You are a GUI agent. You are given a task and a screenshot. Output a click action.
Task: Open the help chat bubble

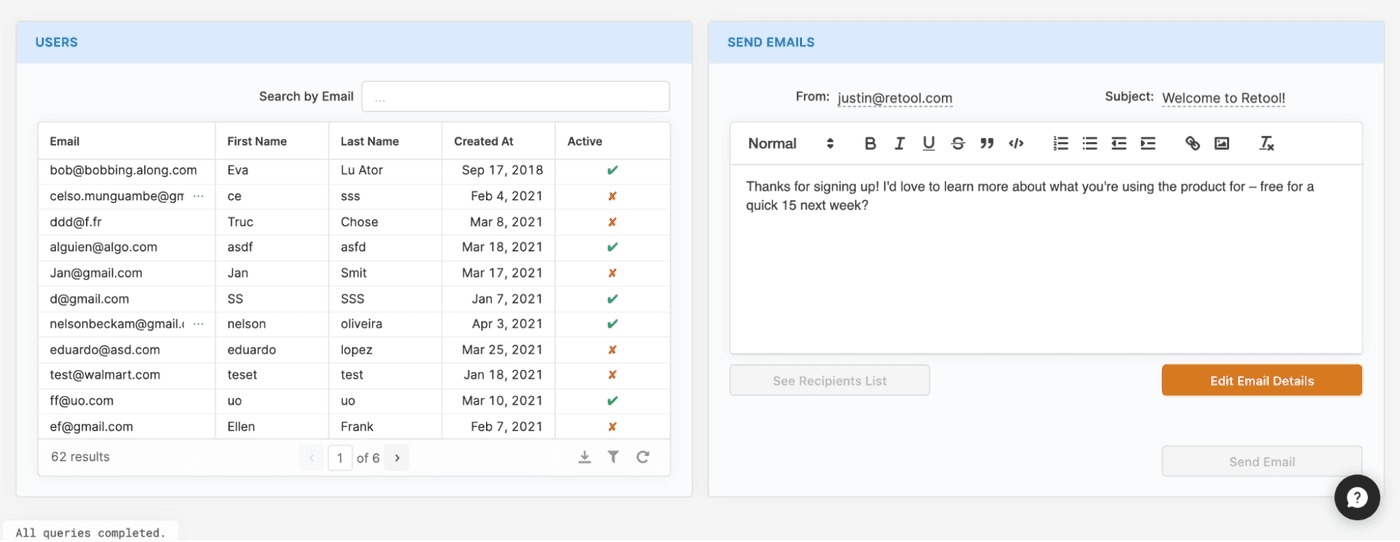(1356, 497)
